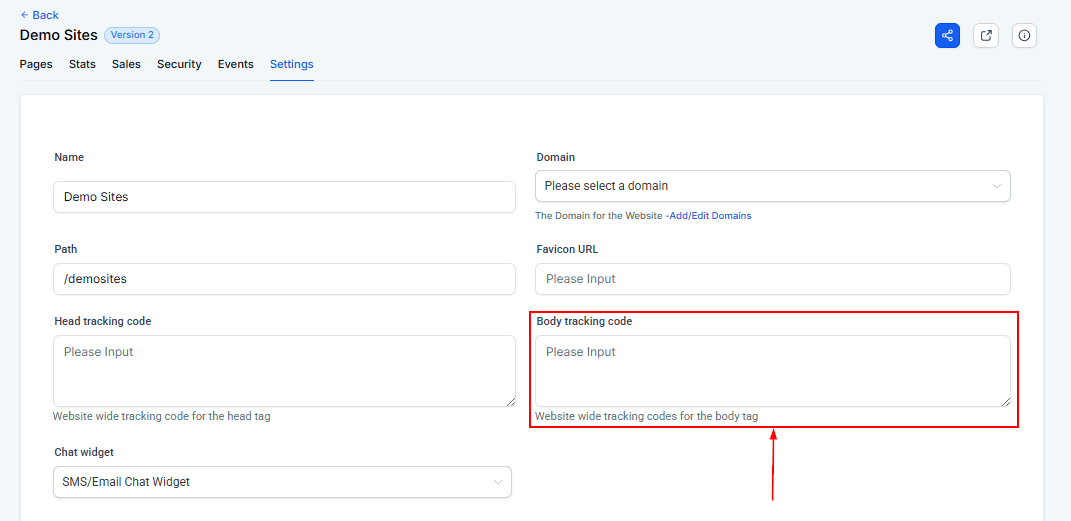Click inside Body tracking code textarea
This screenshot has height=521, width=1071.
pyautogui.click(x=772, y=371)
